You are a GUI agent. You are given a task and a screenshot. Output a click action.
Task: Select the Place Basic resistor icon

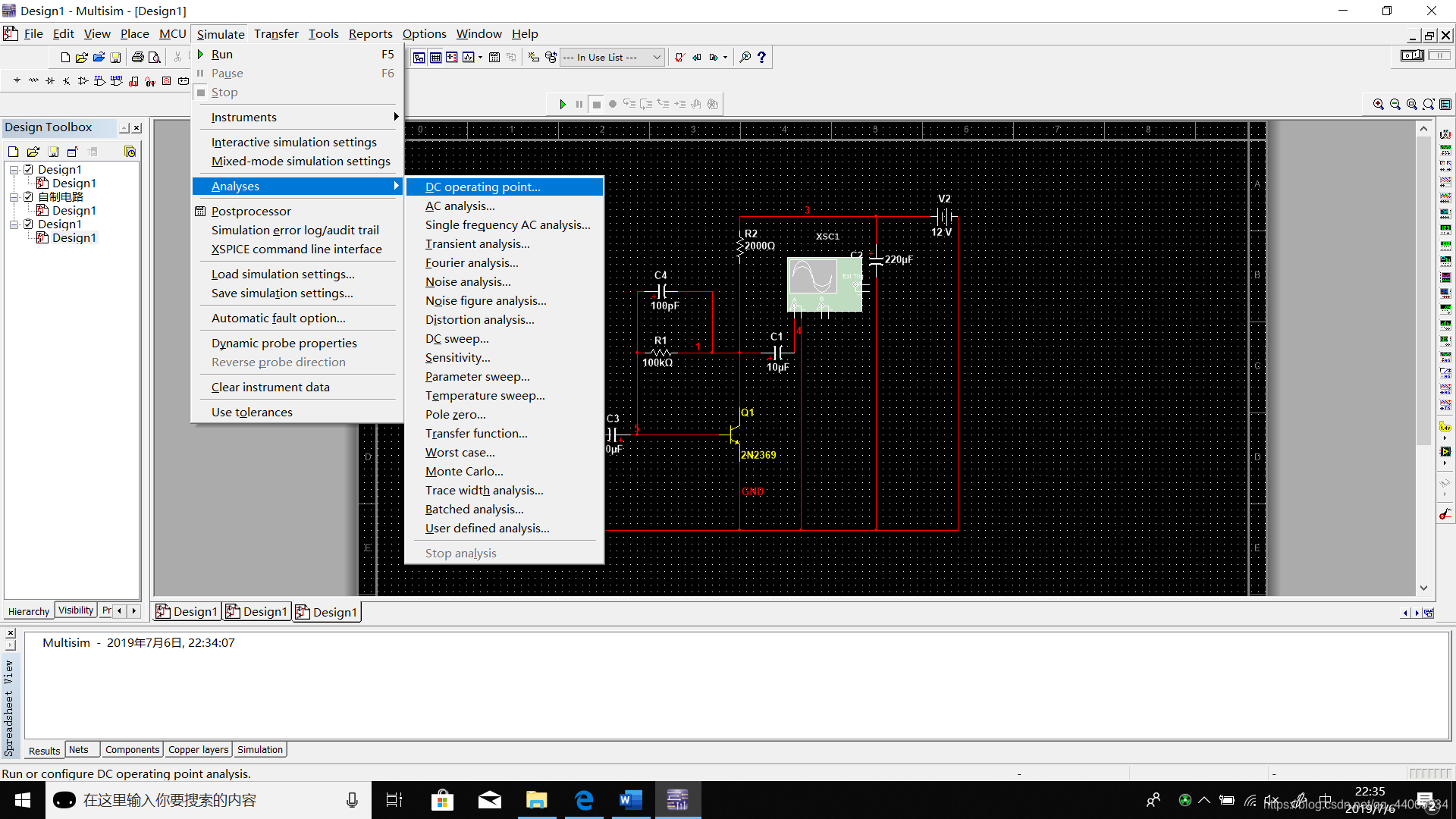33,81
